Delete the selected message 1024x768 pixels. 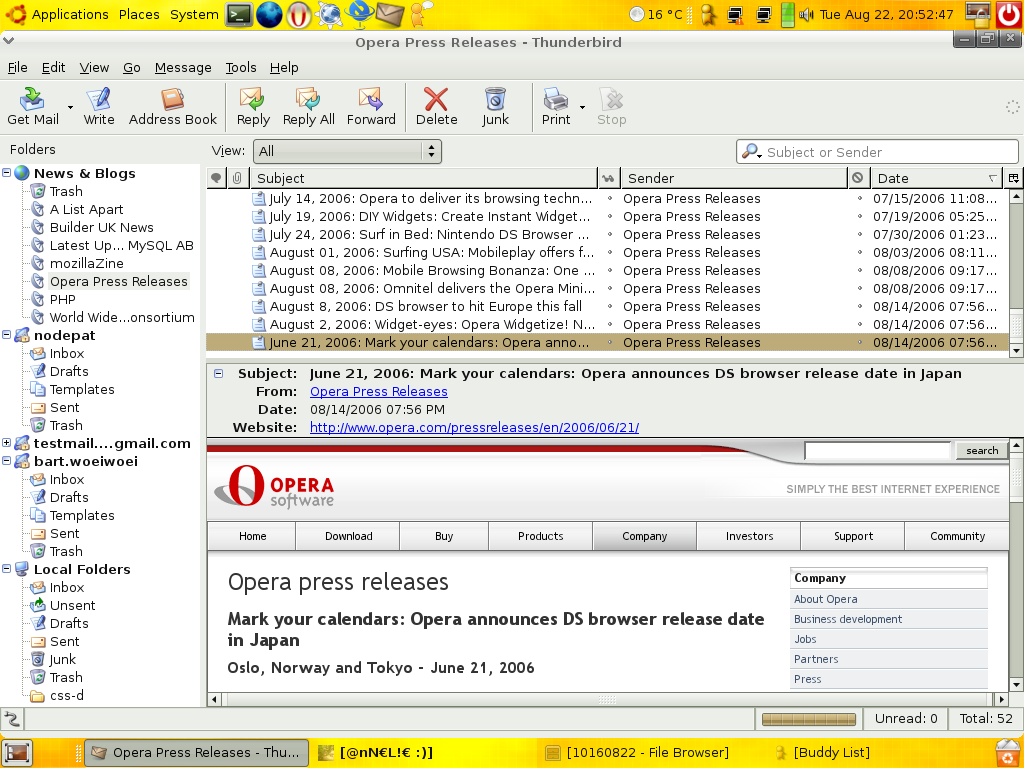436,106
